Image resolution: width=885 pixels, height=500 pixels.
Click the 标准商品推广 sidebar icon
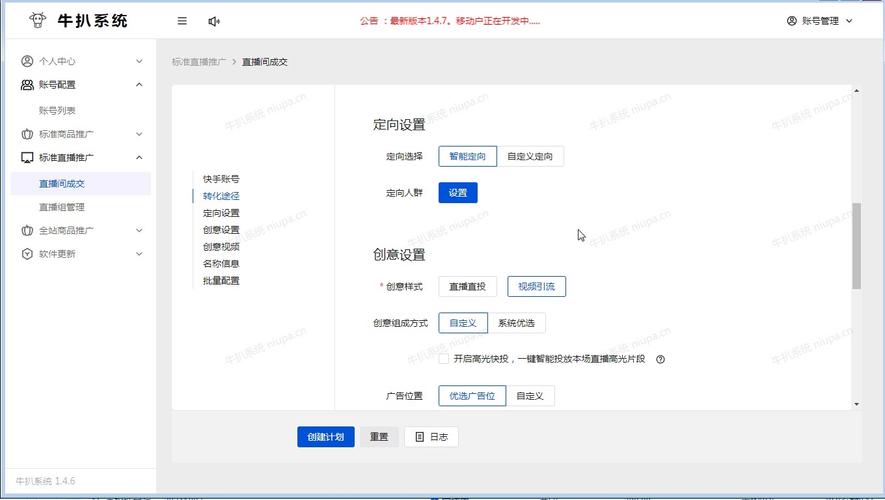[27, 134]
